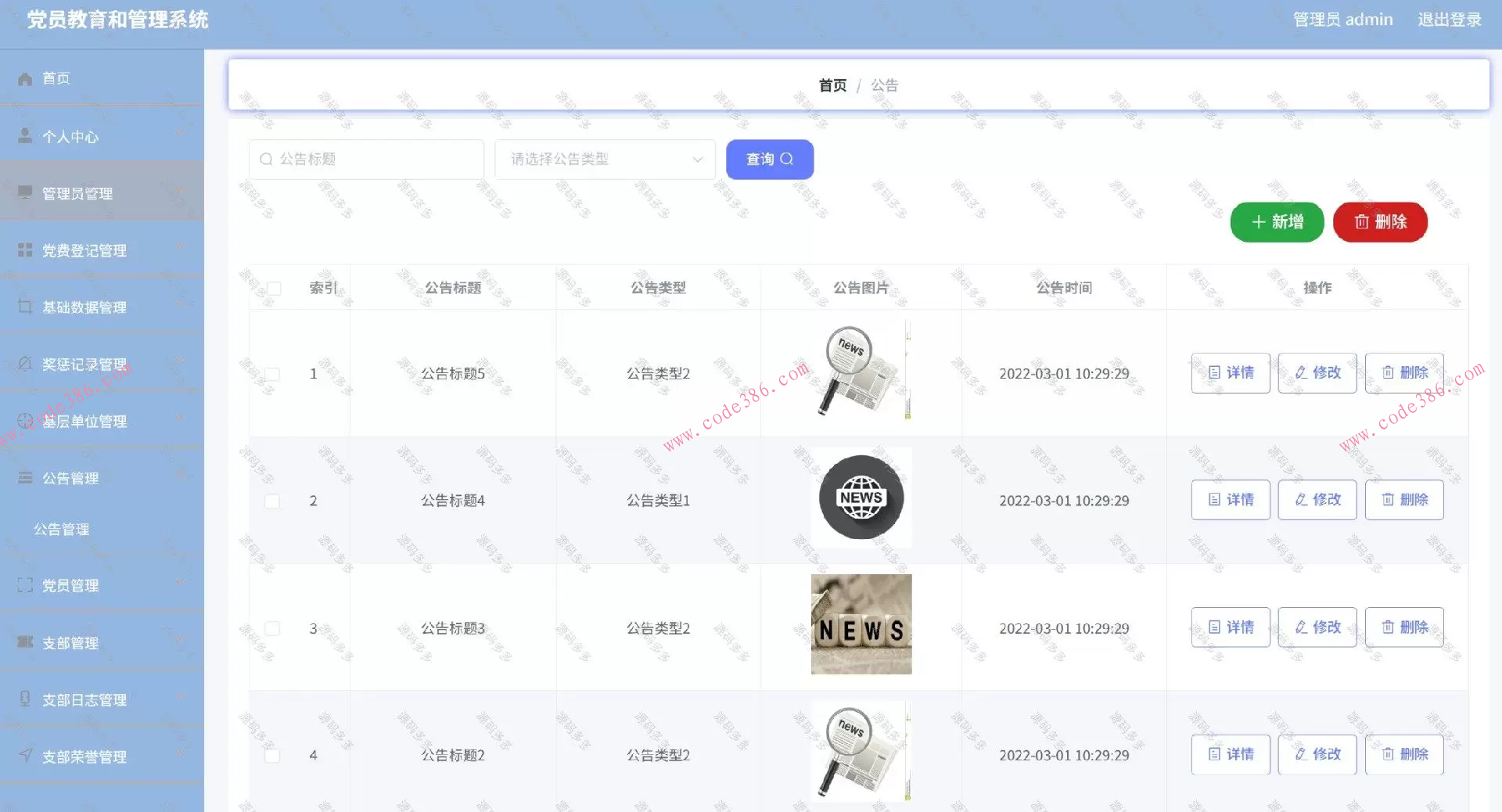Image resolution: width=1502 pixels, height=812 pixels.
Task: Select the phone icon next to 支部日志管理
Action: point(23,699)
